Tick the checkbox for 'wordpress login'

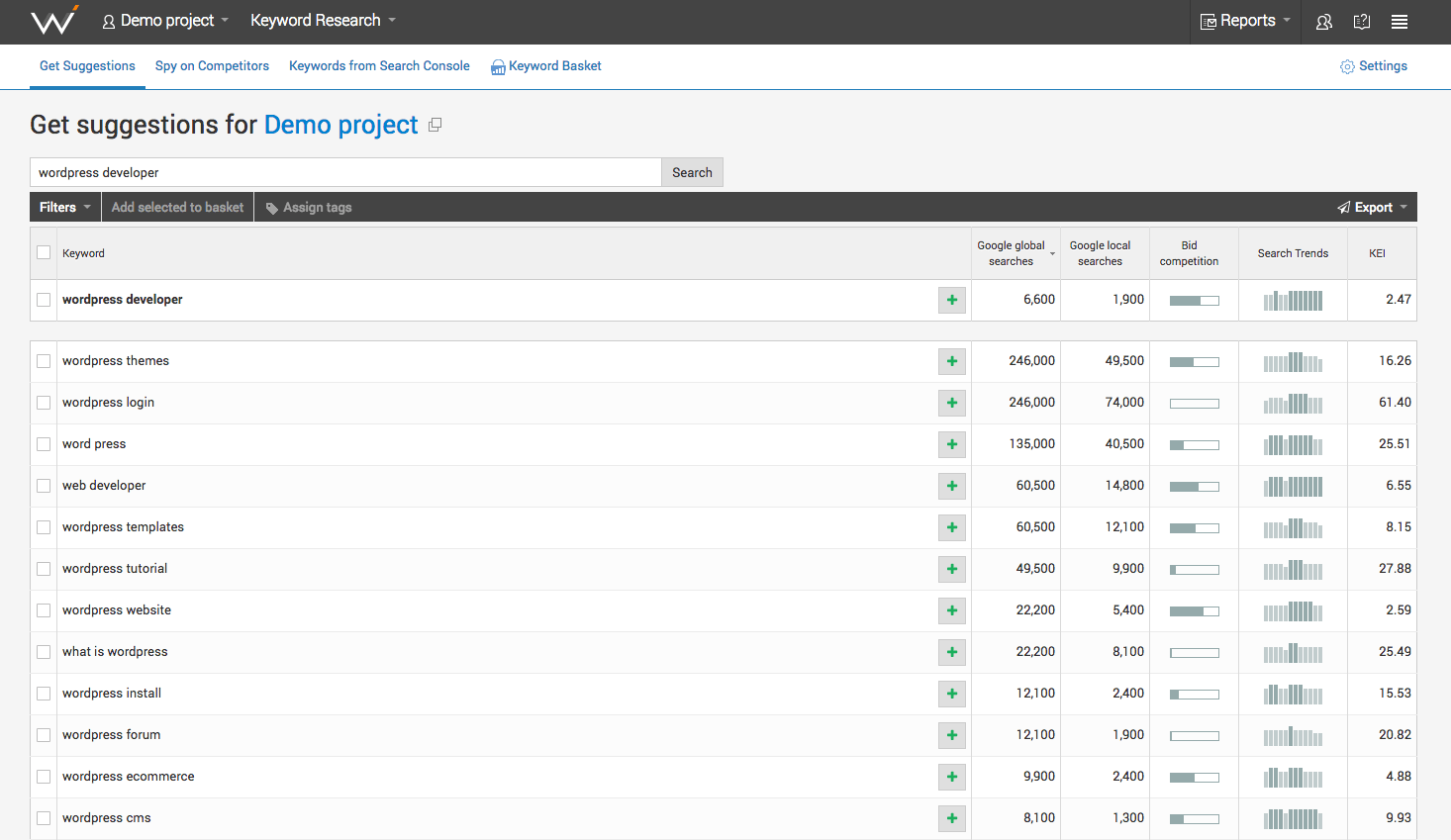coord(44,403)
